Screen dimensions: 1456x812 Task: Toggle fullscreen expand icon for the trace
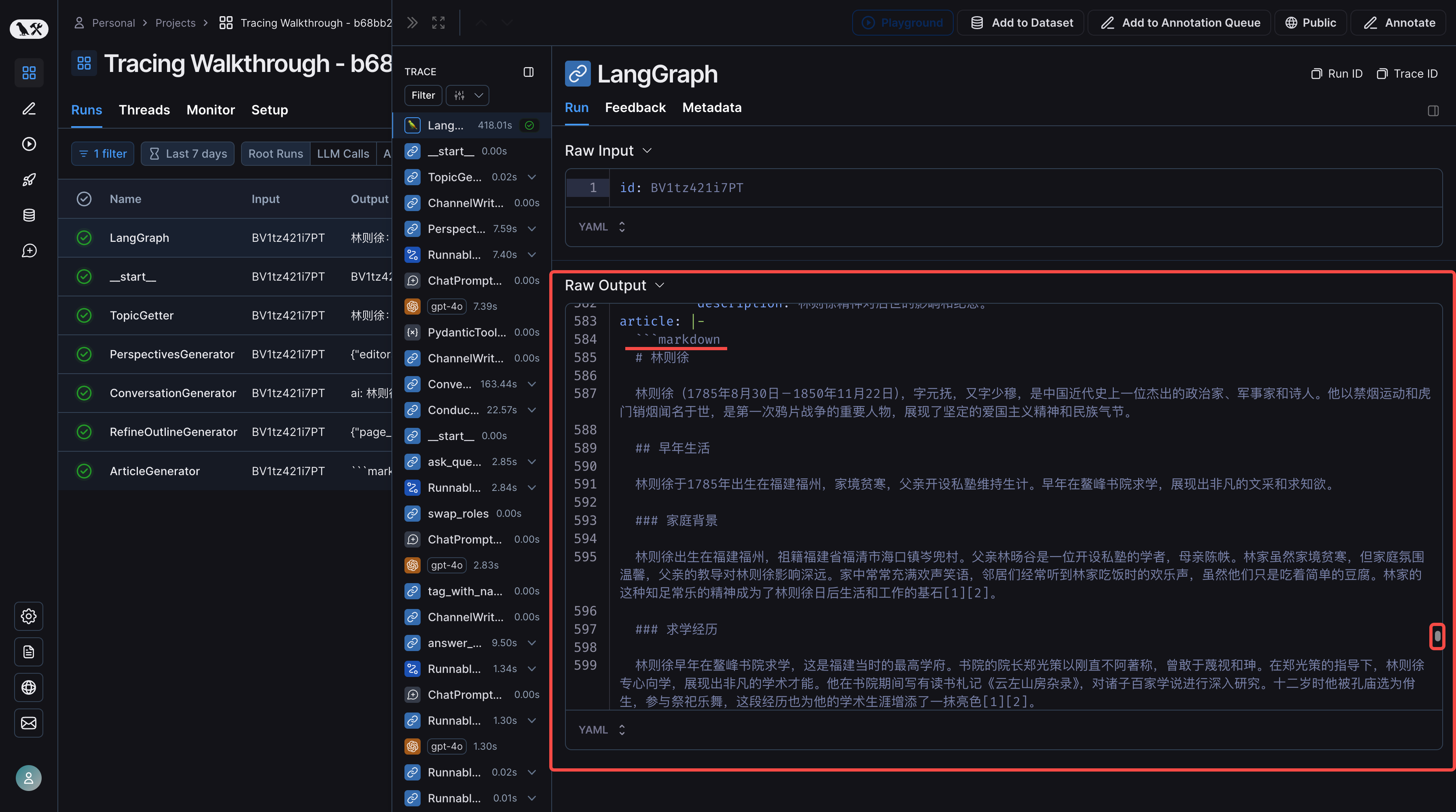coord(438,23)
